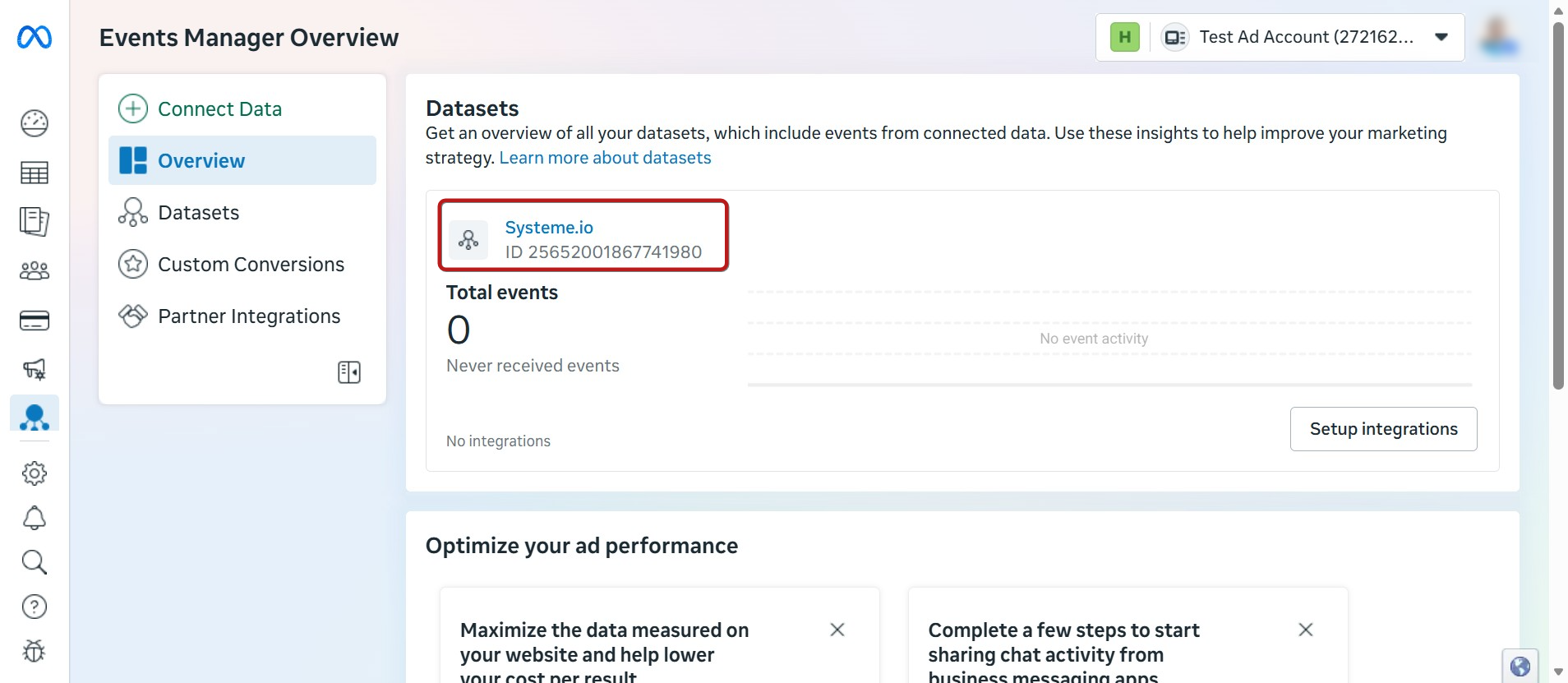Click the green H business badge

tap(1125, 37)
